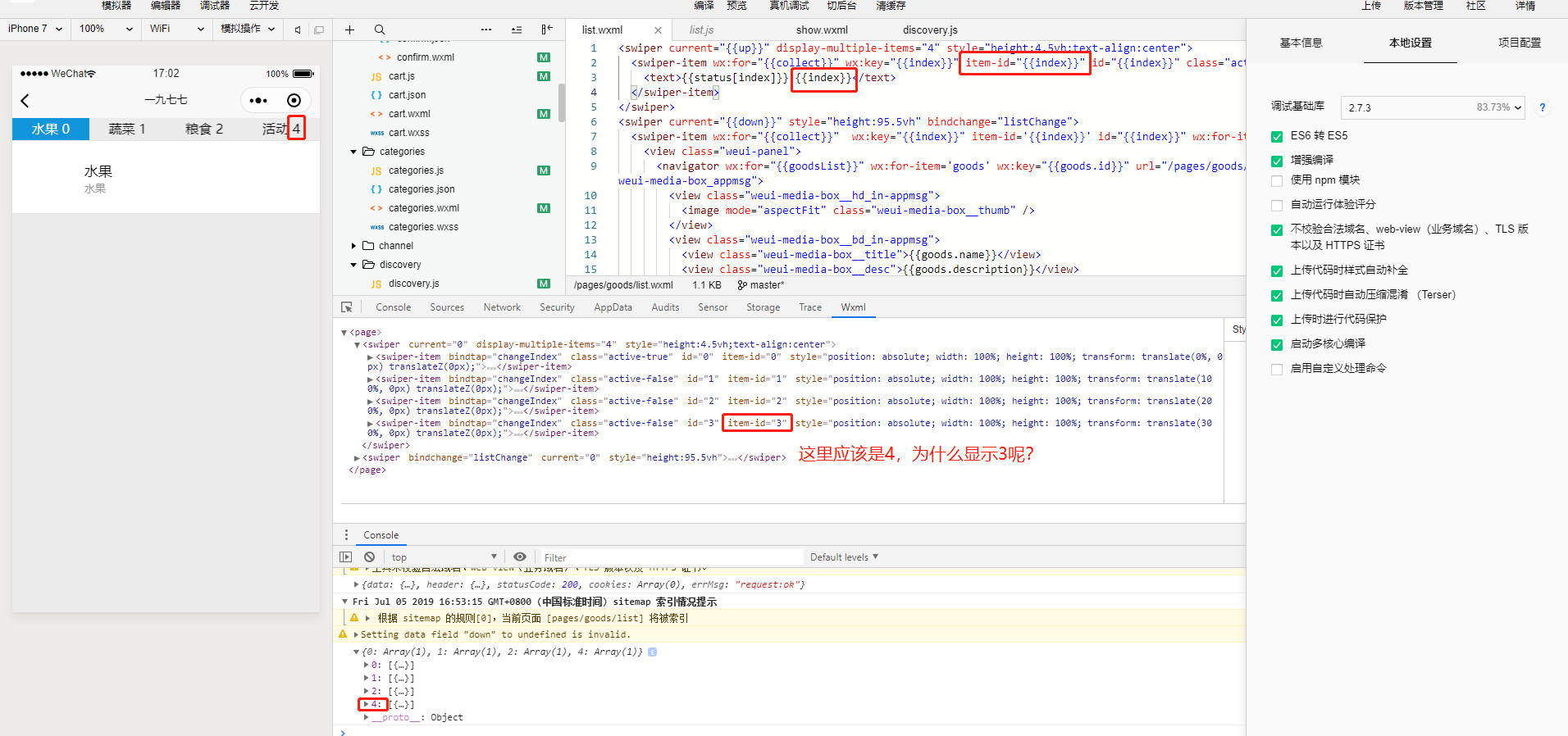Viewport: 1568px width, 736px height.
Task: Enable the 使用 npm 模块 checkbox
Action: pos(1277,181)
